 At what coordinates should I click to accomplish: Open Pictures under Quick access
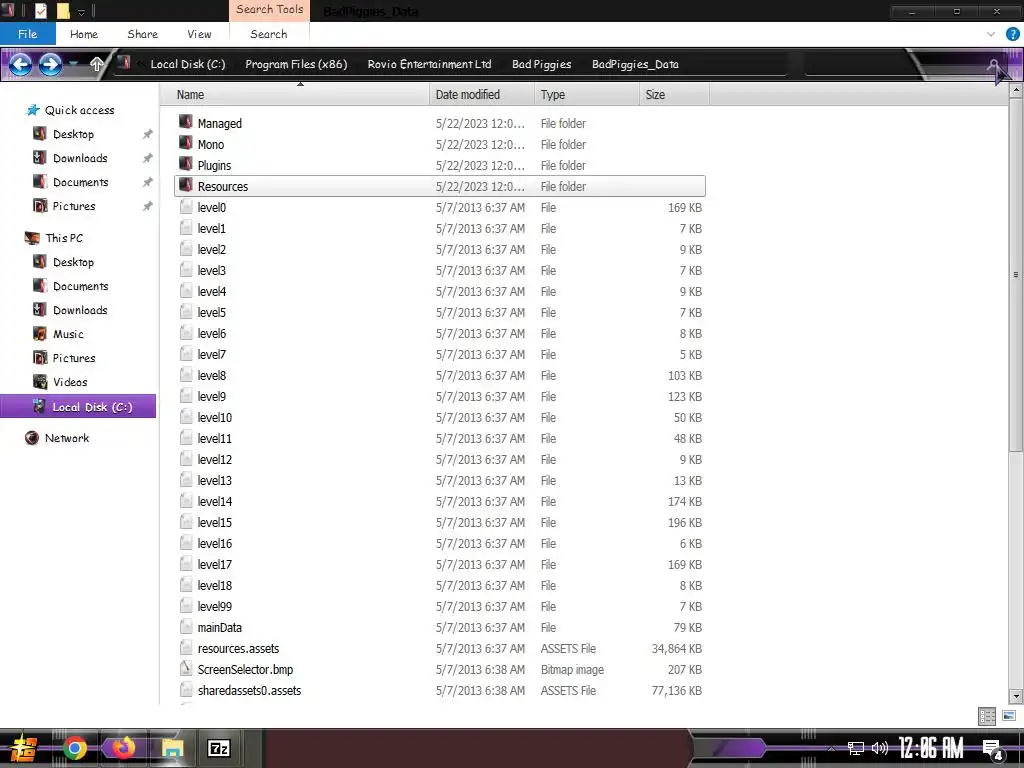[x=74, y=206]
